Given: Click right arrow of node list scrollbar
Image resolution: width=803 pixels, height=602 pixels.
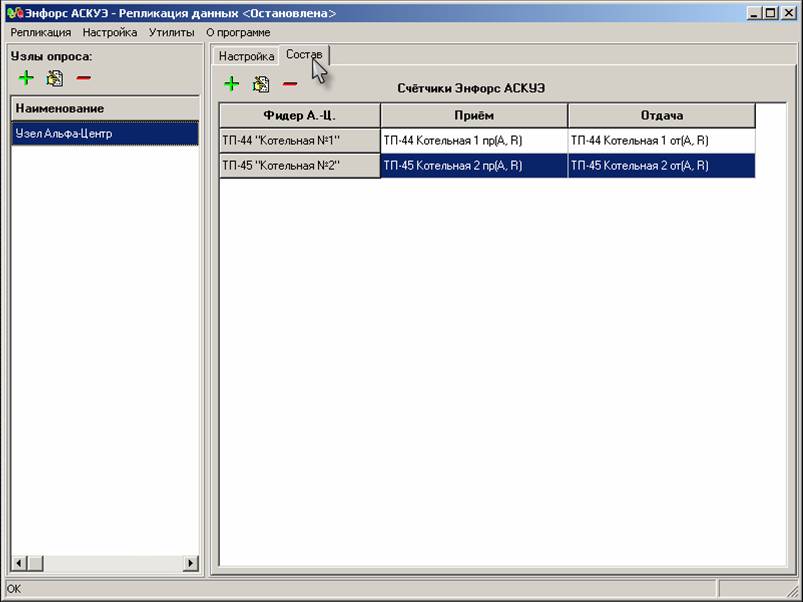Looking at the screenshot, I should (x=191, y=563).
